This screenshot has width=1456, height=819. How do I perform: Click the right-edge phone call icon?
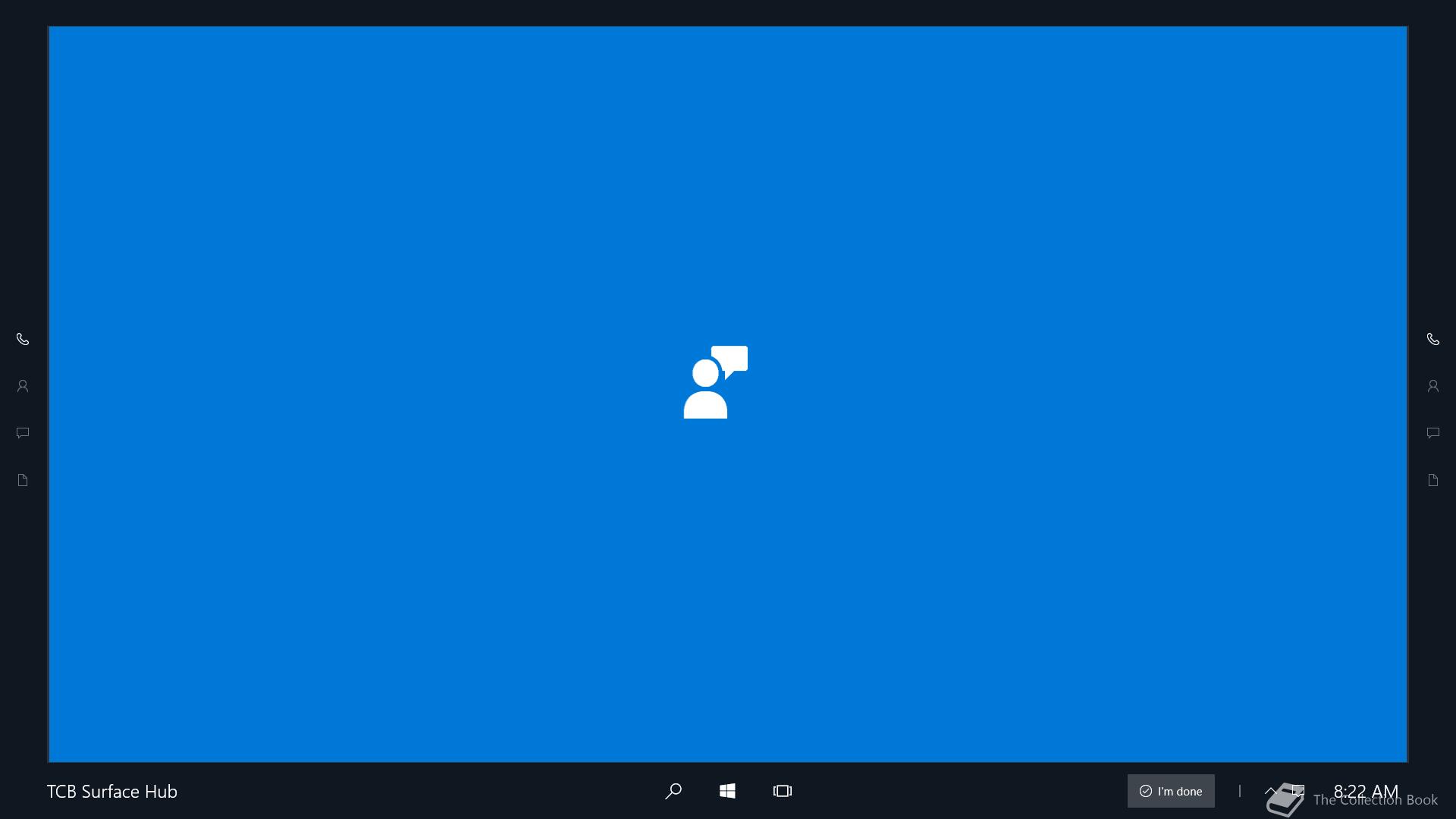pos(1432,339)
